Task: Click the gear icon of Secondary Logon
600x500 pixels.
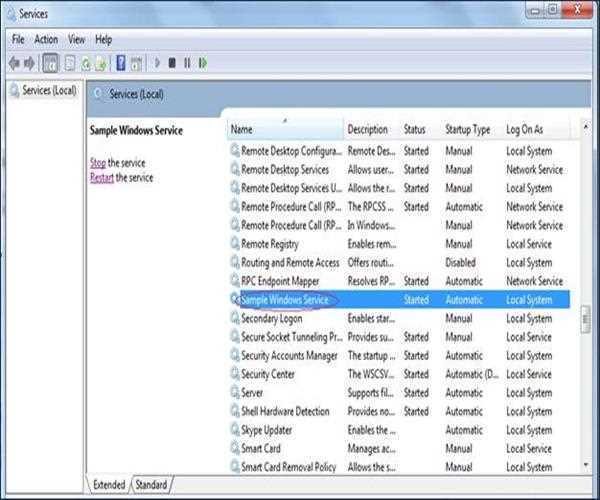Action: tap(235, 318)
